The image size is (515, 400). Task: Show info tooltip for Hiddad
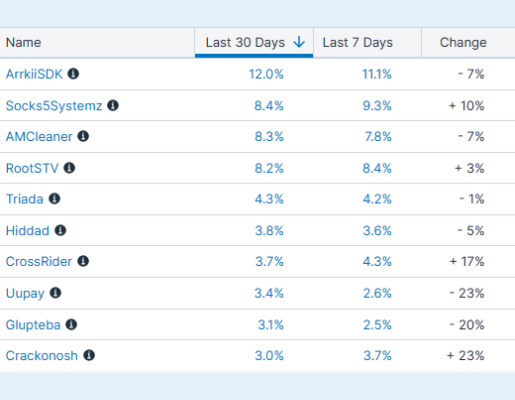pyautogui.click(x=60, y=230)
